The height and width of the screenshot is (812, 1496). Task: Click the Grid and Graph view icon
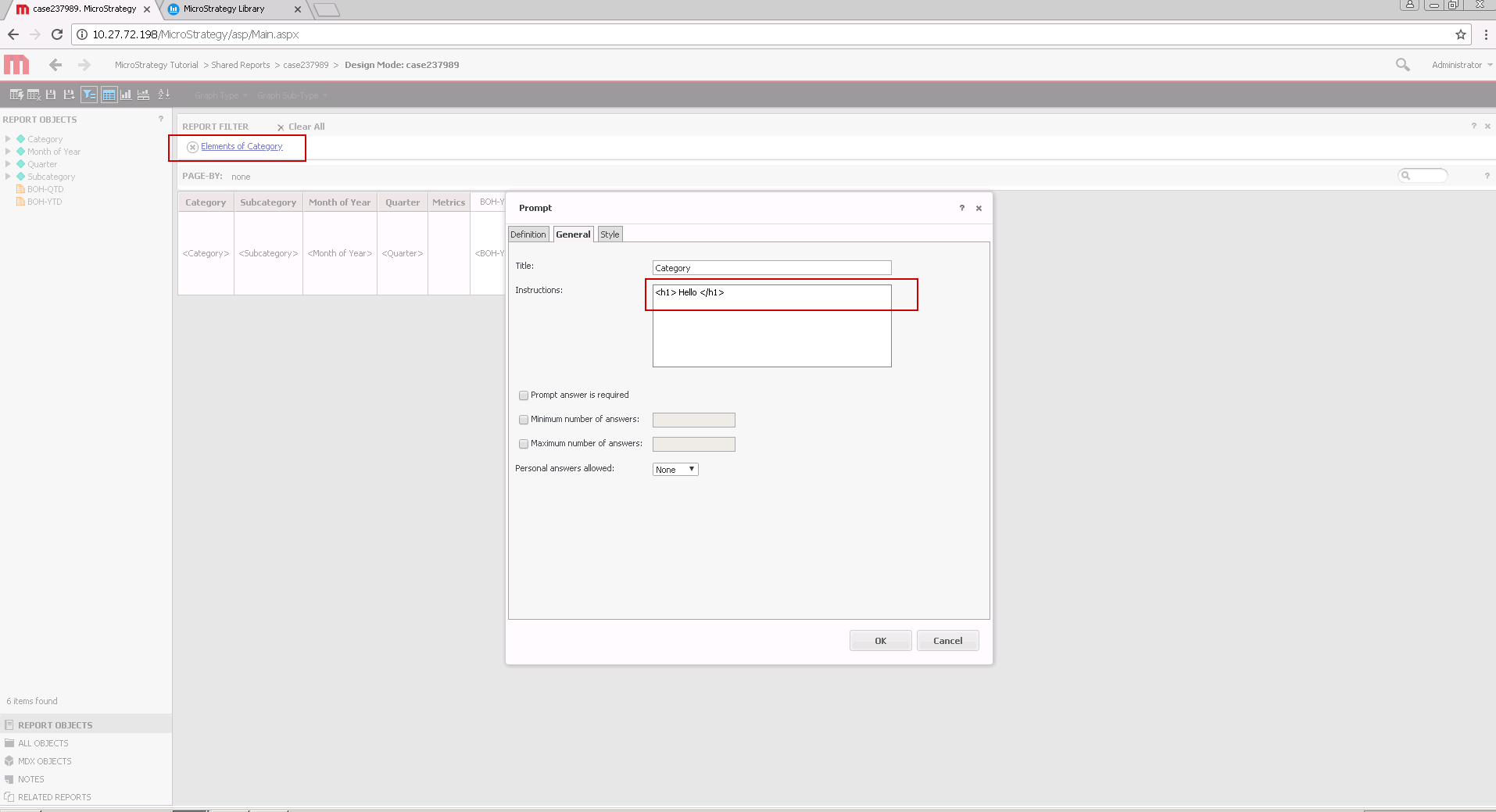tap(143, 95)
